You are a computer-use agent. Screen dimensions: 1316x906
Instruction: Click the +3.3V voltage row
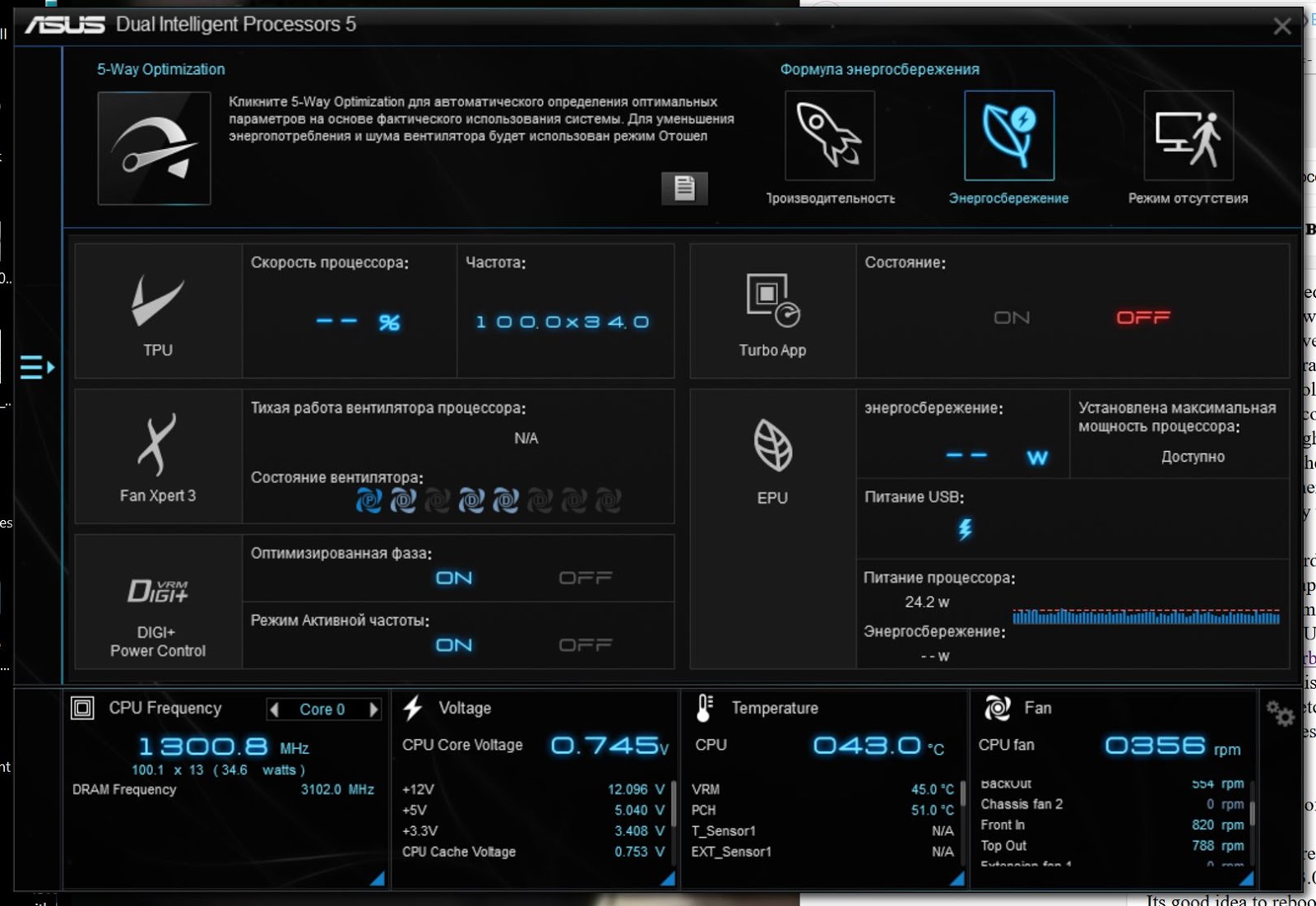pos(533,831)
